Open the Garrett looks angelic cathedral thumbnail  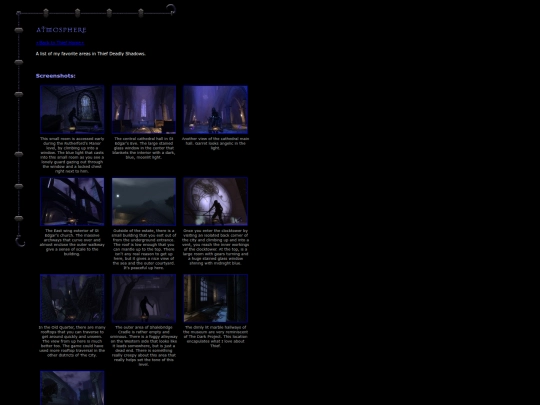pyautogui.click(x=215, y=110)
